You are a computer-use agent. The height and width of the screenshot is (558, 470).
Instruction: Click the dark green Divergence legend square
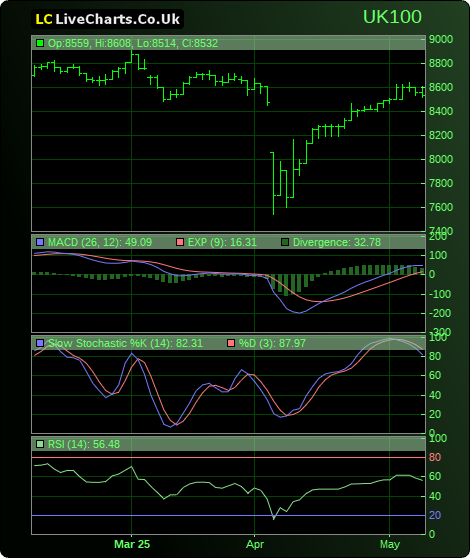(x=285, y=242)
